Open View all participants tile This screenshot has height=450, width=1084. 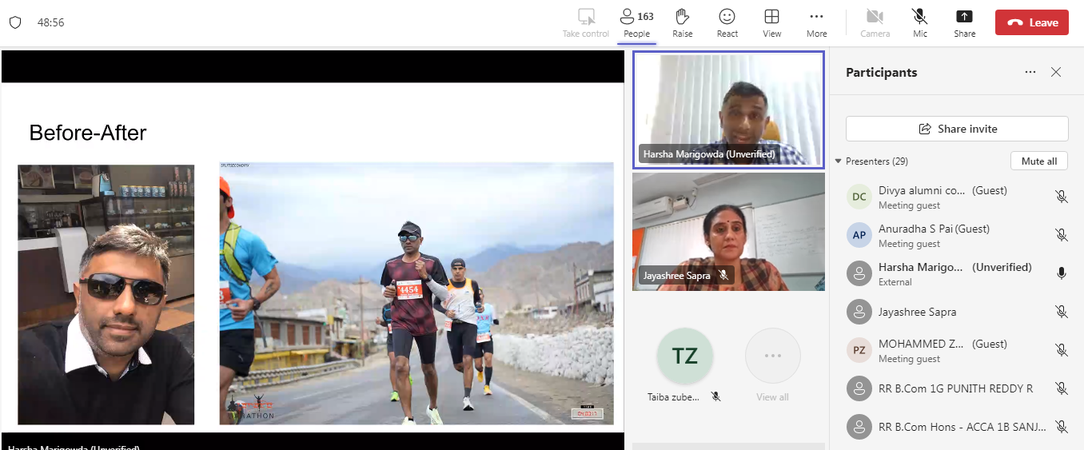coord(772,362)
